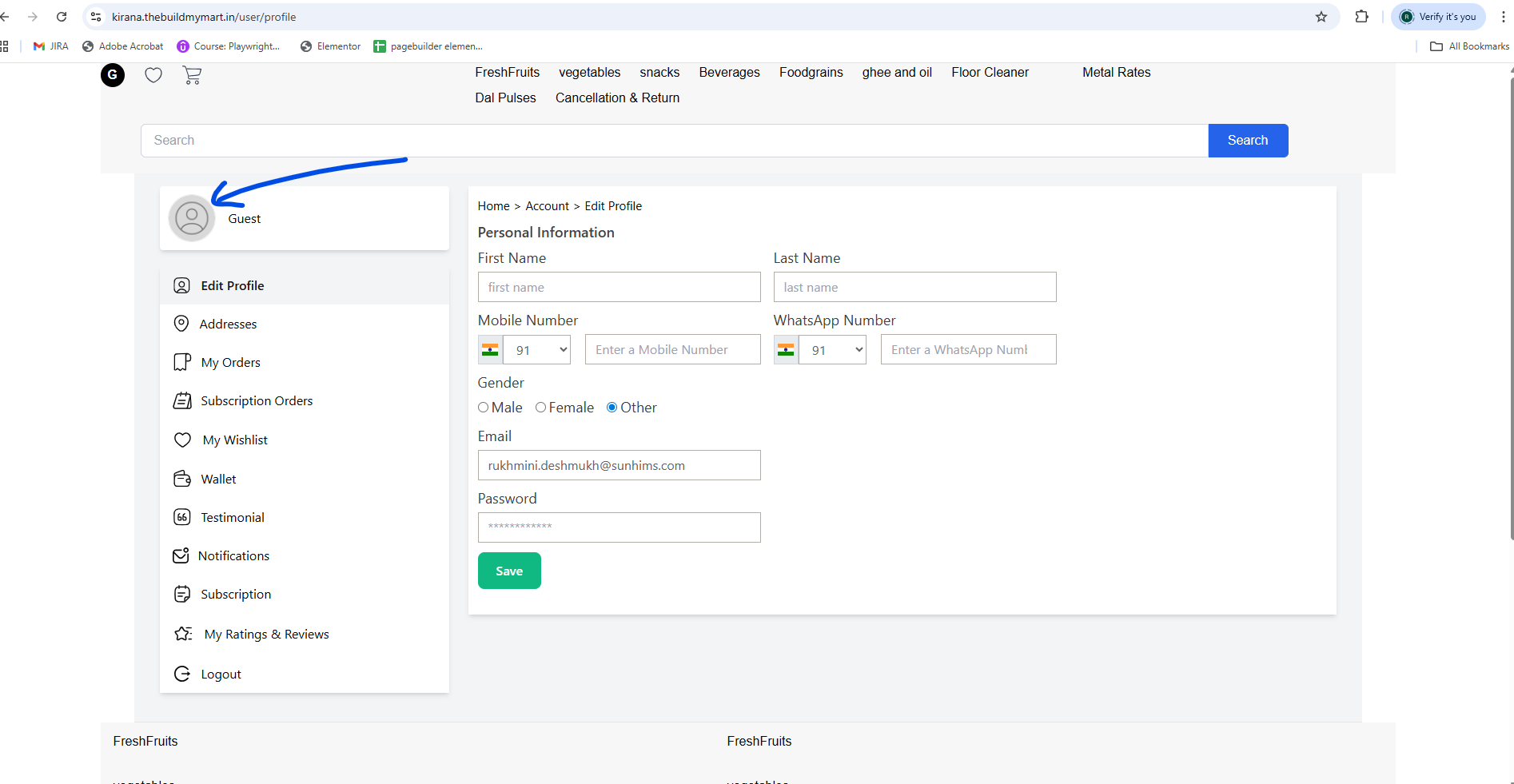Click the Subscription icon in sidebar
This screenshot has width=1514, height=784.
(x=182, y=594)
